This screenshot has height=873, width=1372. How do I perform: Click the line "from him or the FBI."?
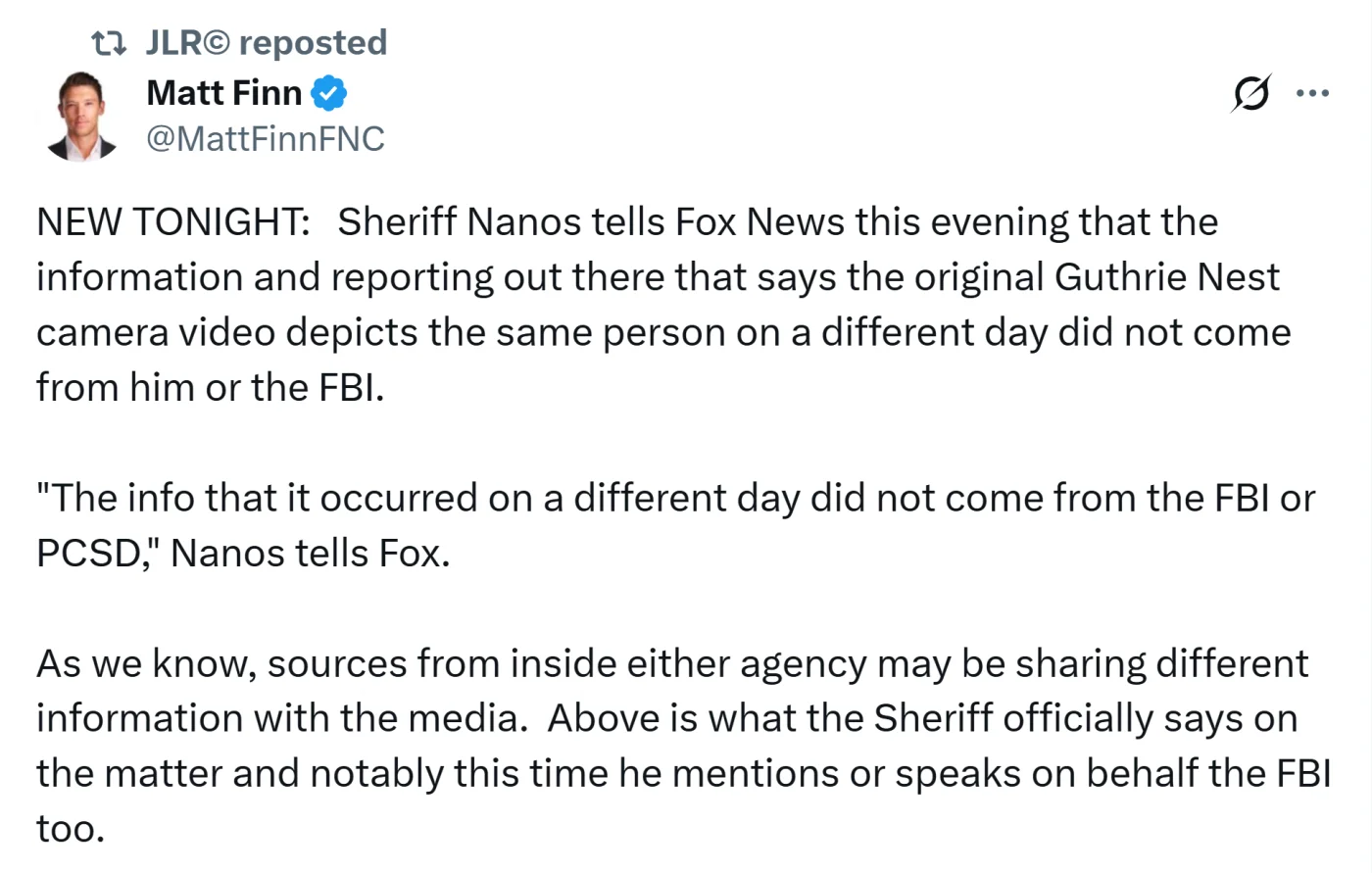pyautogui.click(x=210, y=388)
